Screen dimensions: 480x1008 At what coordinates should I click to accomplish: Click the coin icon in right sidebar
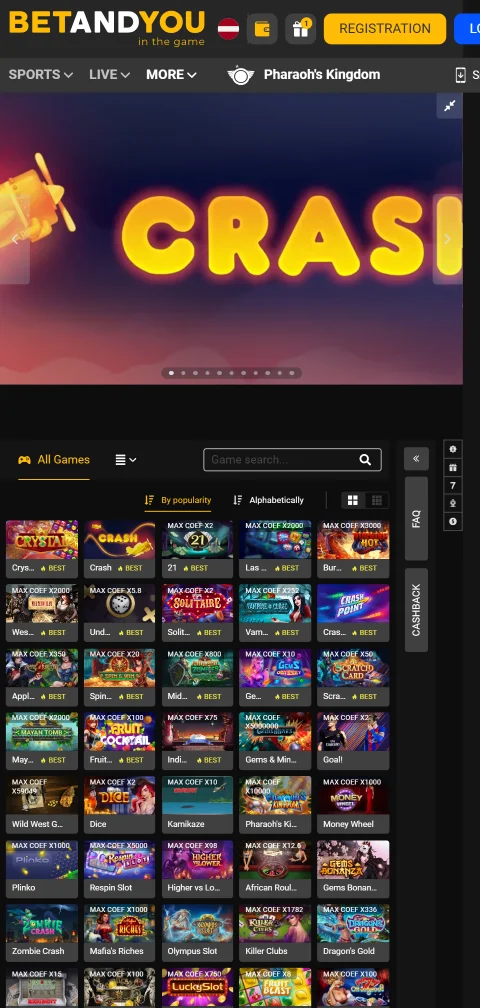pos(453,521)
